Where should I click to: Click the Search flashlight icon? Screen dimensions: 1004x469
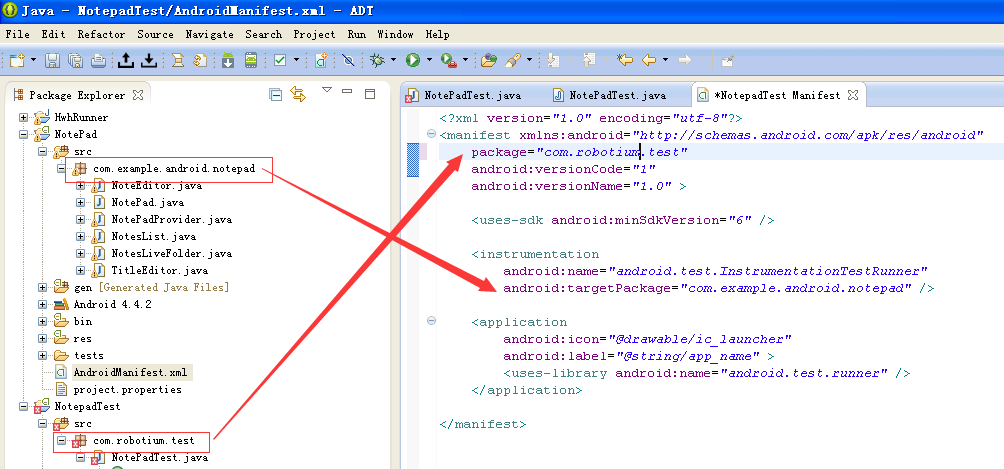click(512, 60)
